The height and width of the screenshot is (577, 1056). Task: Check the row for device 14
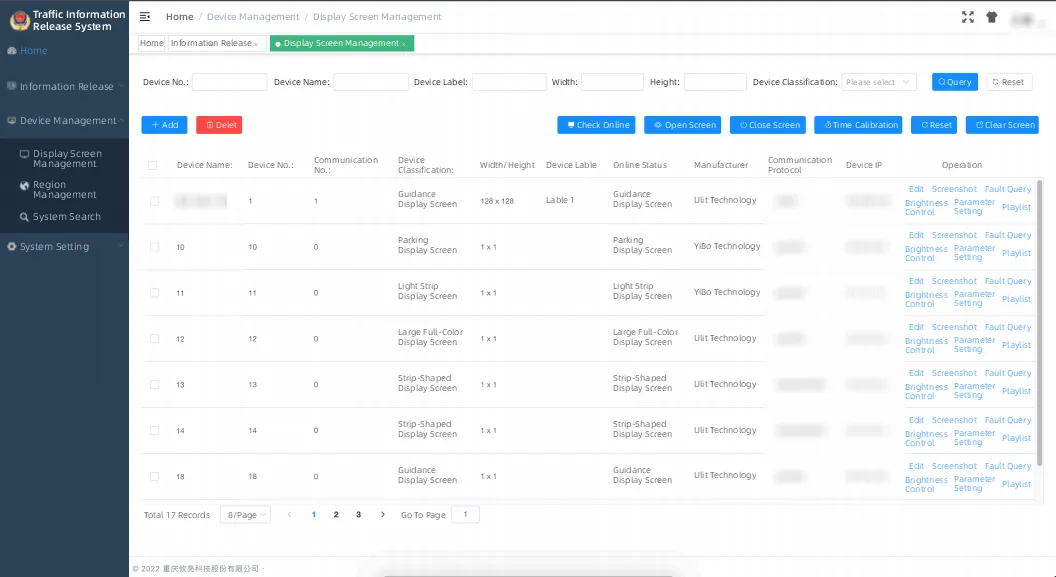[155, 430]
